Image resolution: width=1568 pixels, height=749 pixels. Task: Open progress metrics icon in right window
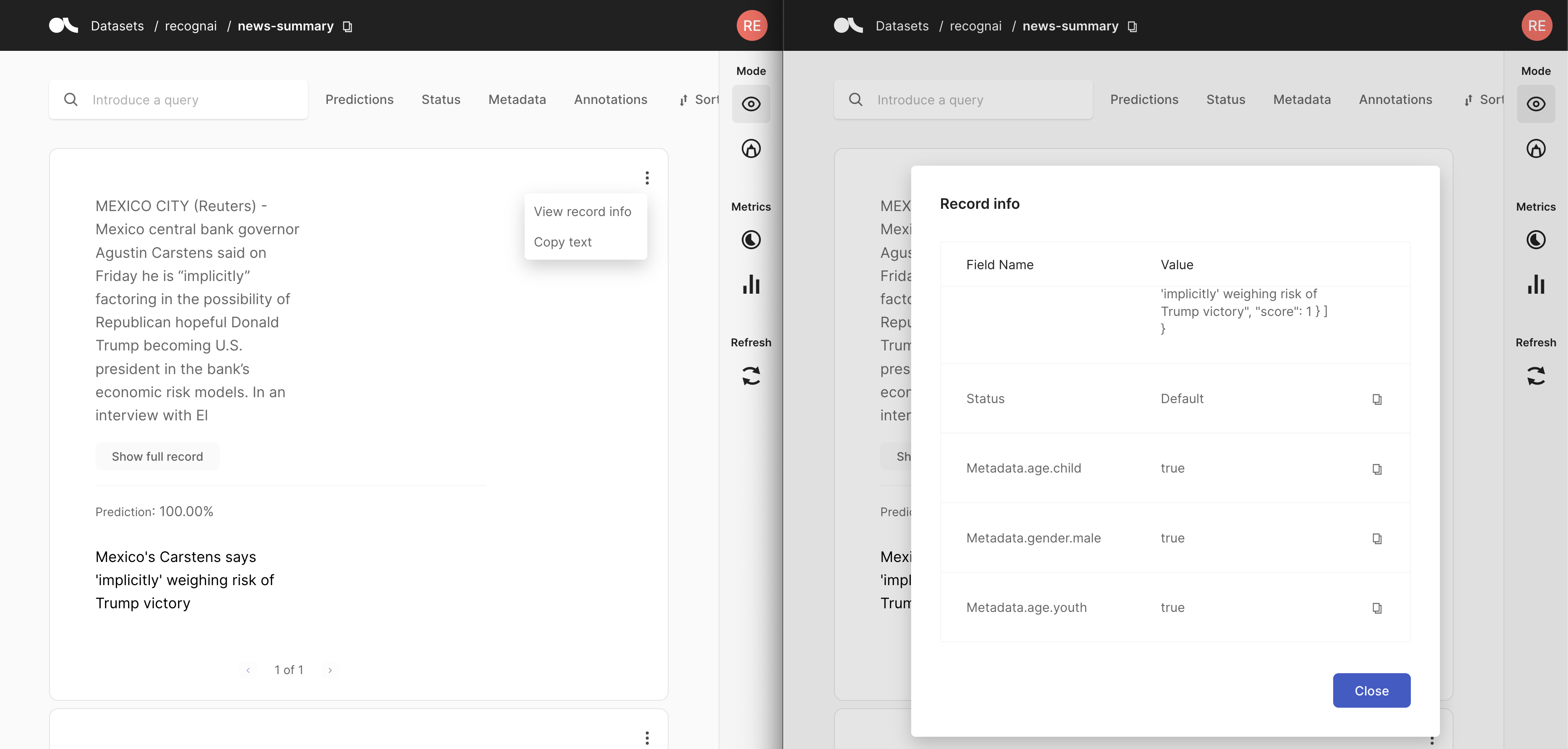1536,240
